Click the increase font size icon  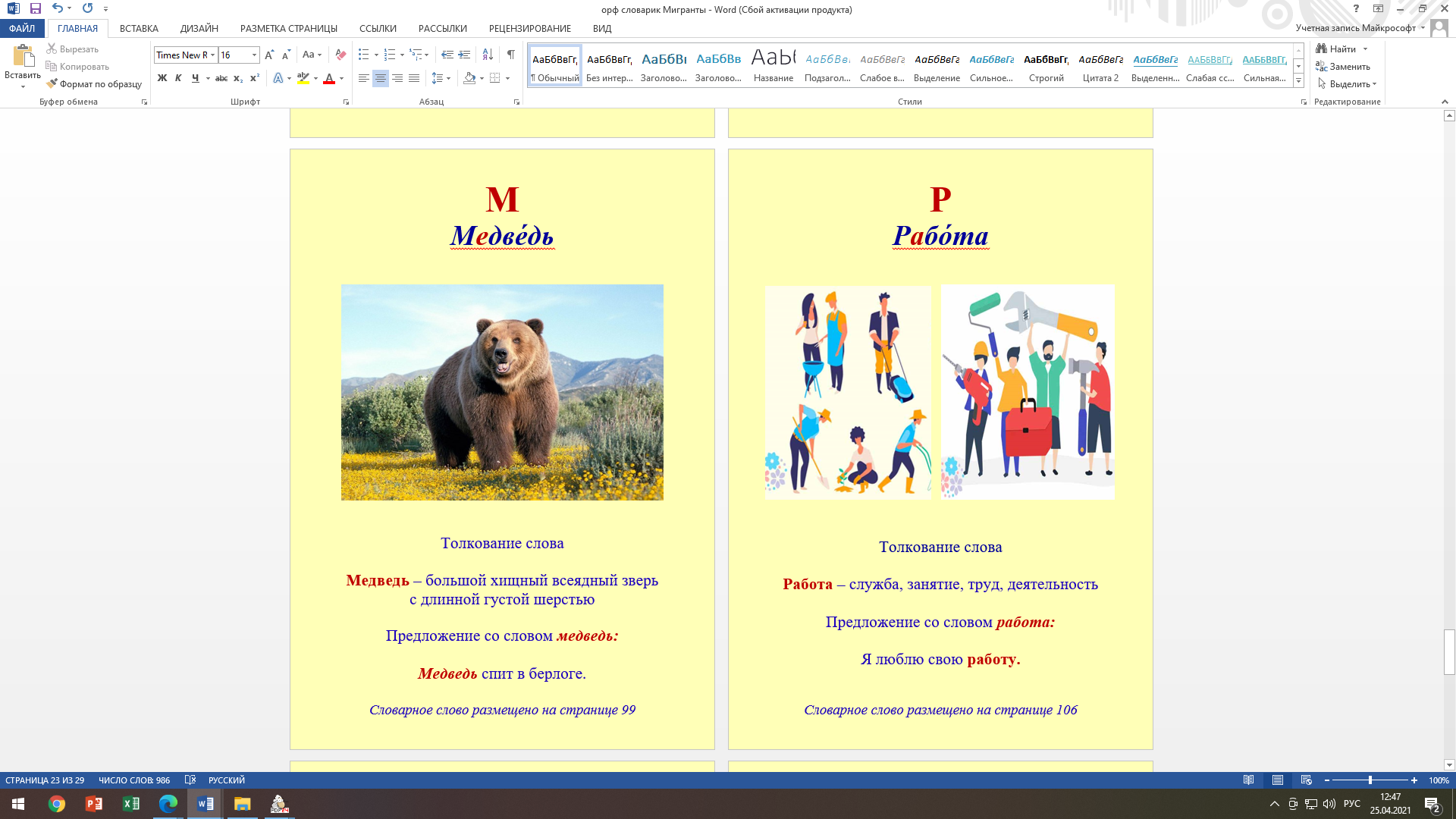(269, 55)
